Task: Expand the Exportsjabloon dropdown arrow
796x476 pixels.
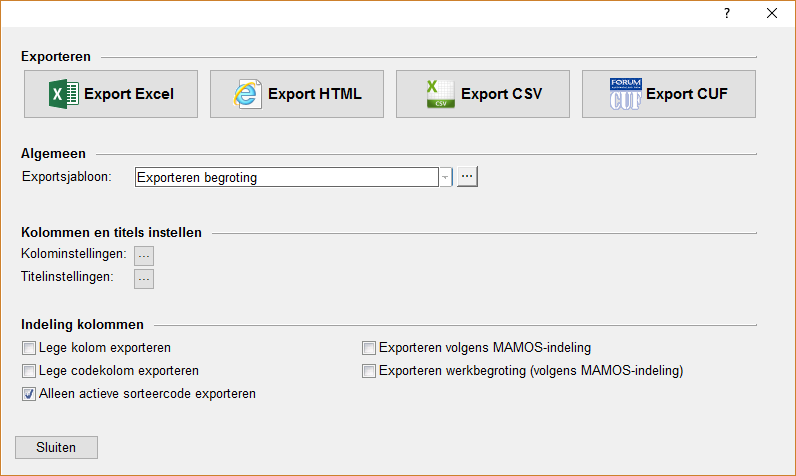Action: (445, 177)
